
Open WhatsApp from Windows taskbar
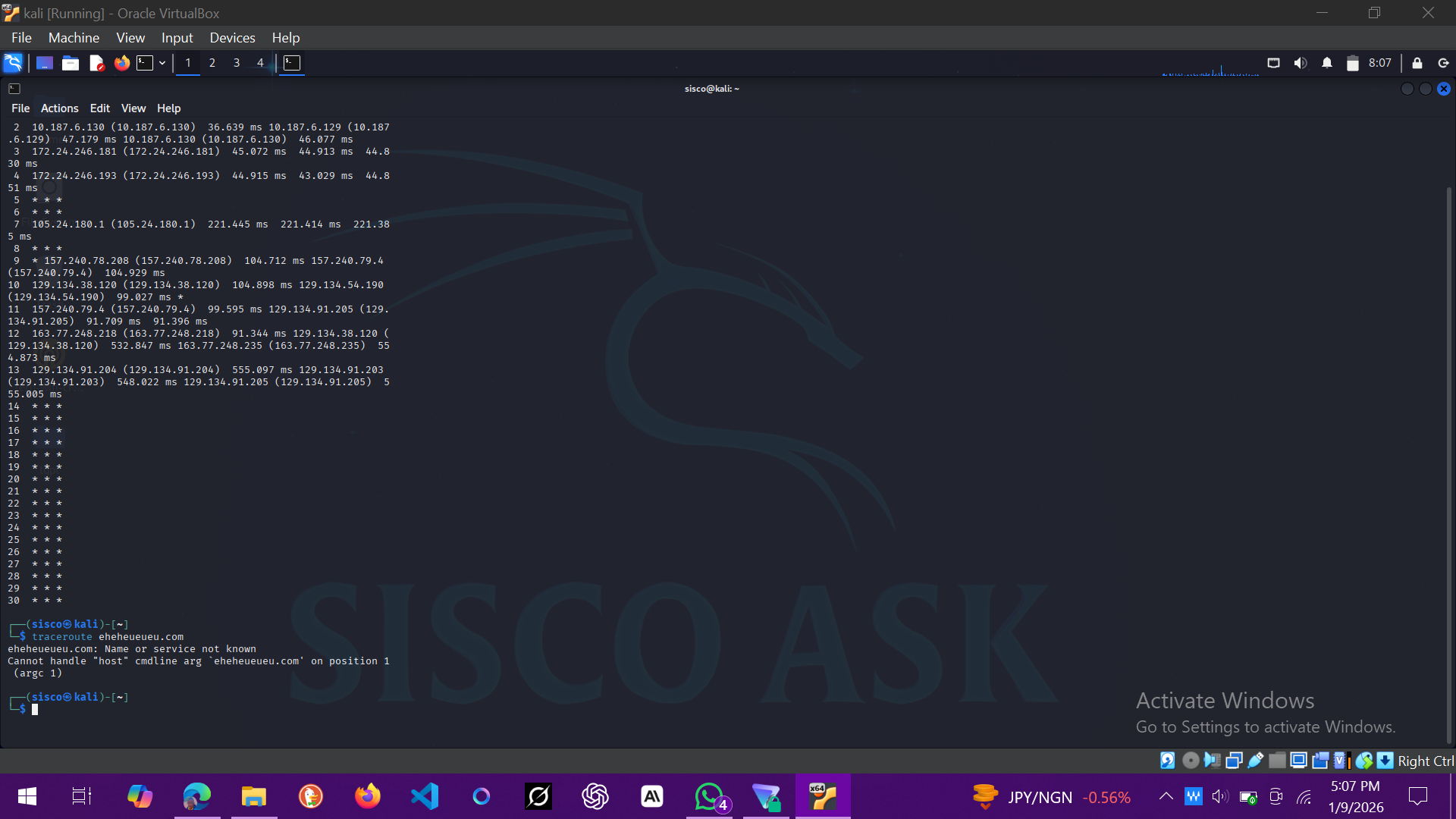click(710, 796)
